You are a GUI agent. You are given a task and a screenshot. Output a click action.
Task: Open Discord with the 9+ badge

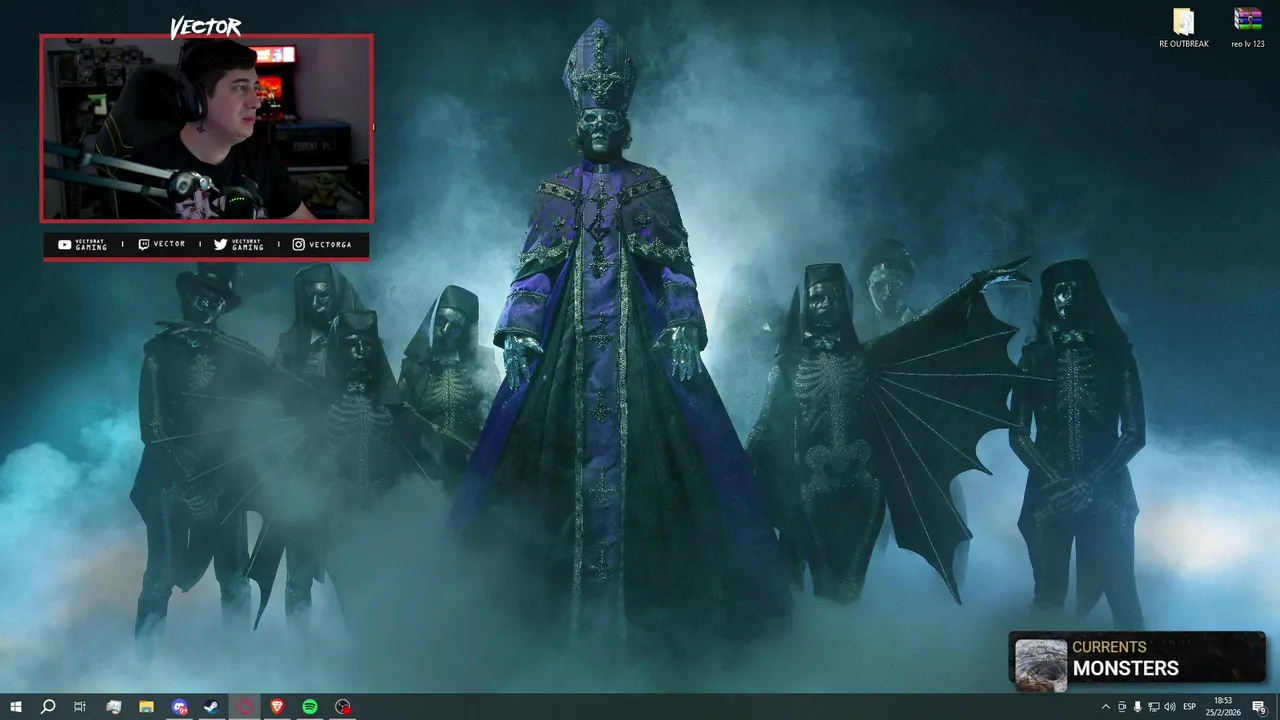(179, 707)
